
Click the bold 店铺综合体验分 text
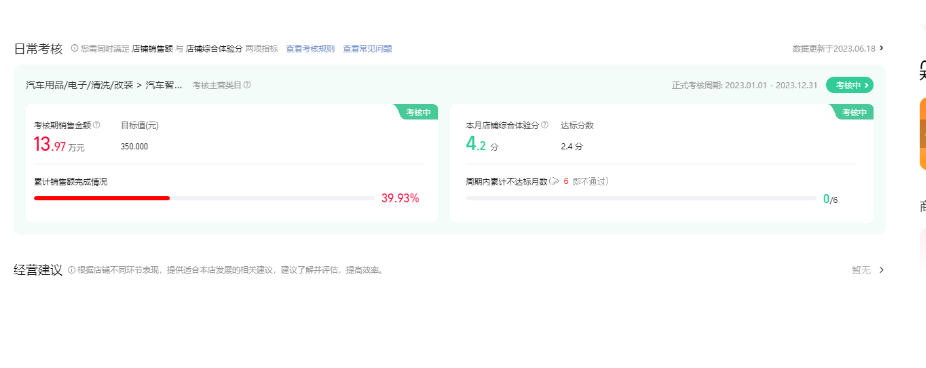tap(214, 48)
